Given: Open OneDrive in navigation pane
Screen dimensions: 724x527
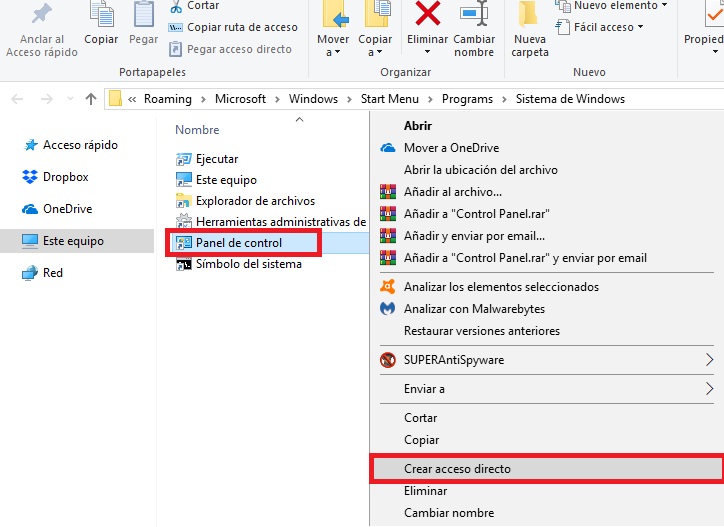Looking at the screenshot, I should tap(67, 209).
